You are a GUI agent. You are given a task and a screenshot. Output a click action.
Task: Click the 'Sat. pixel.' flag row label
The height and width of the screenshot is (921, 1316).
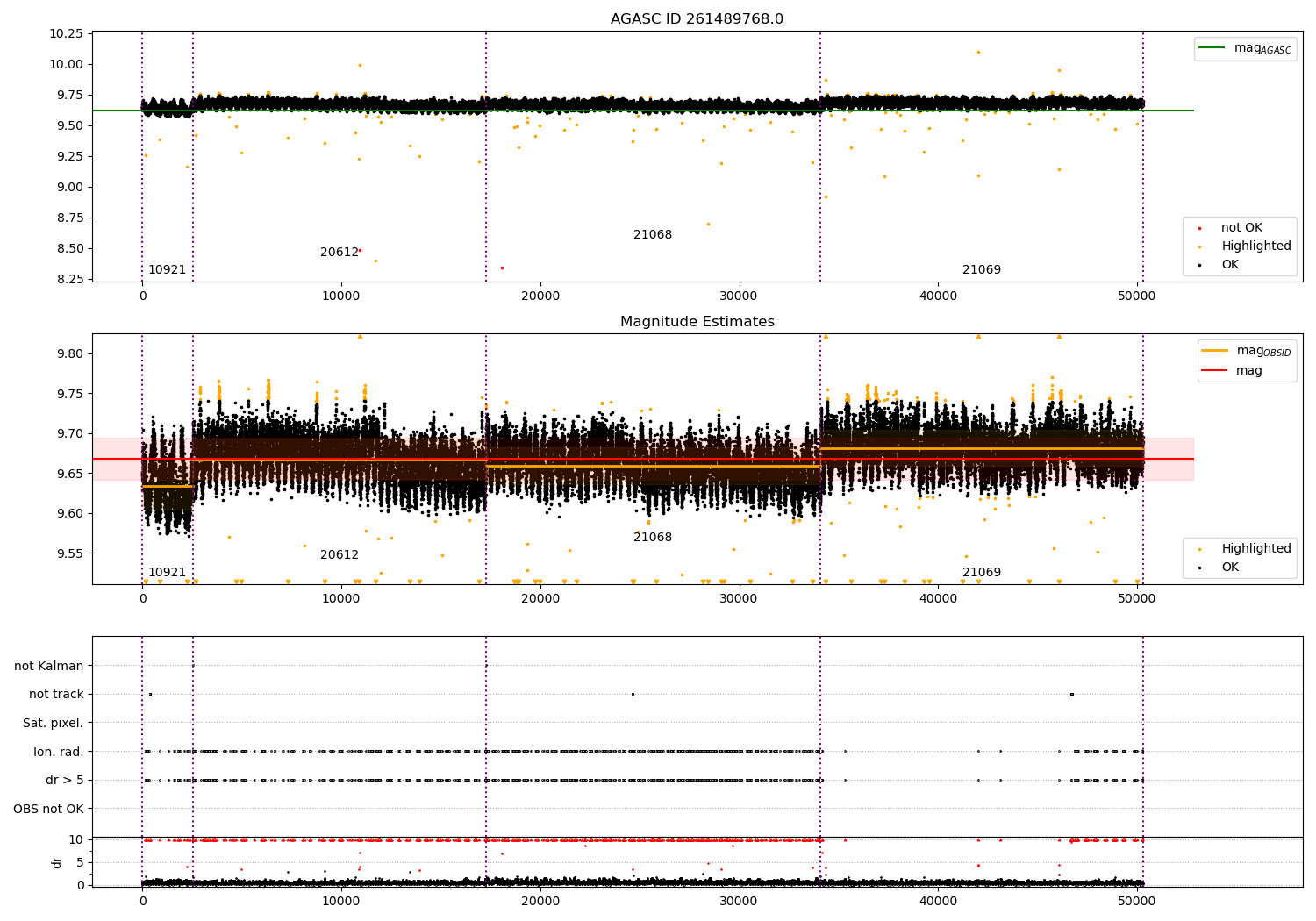pos(54,724)
